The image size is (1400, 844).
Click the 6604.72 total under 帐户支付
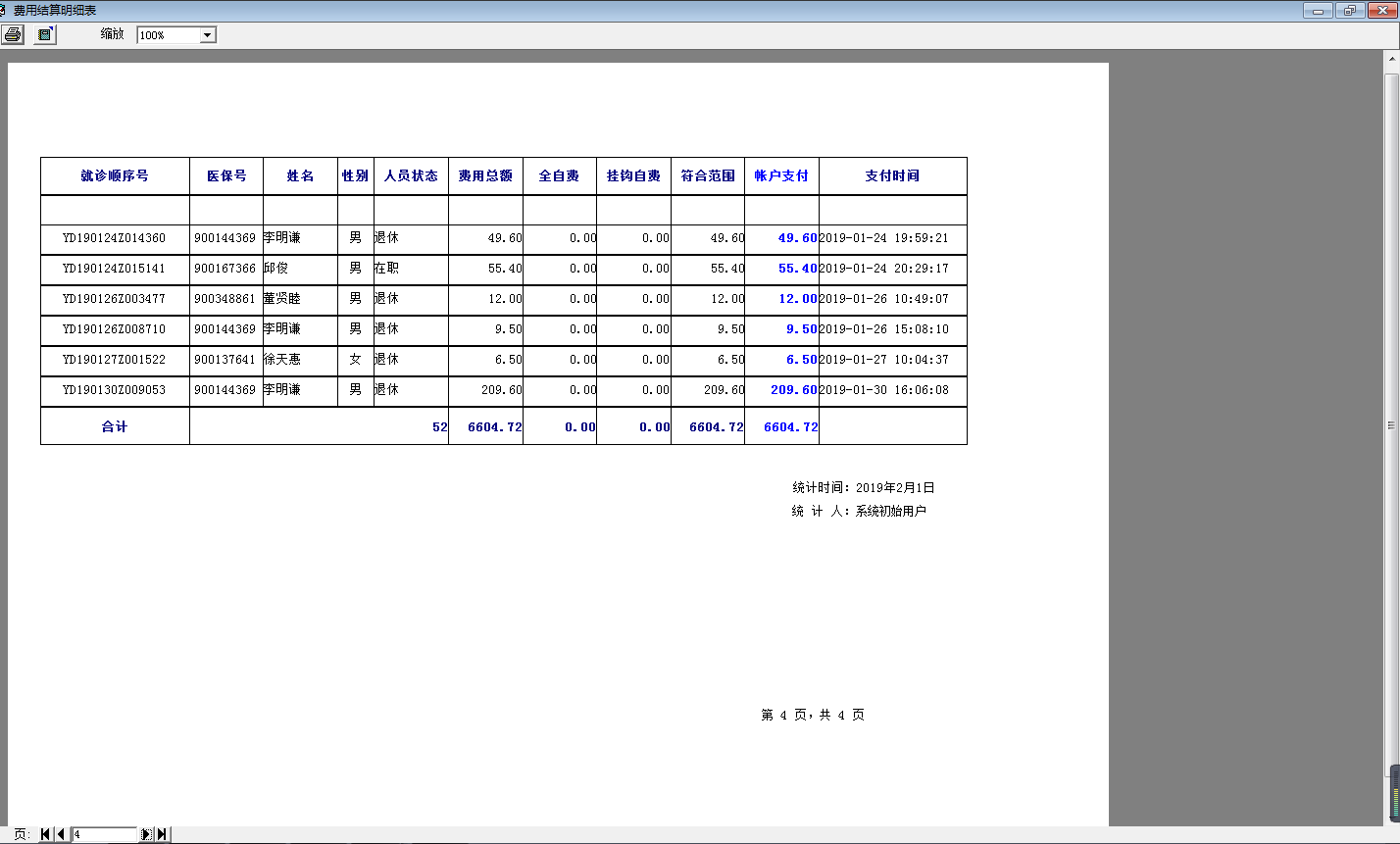pos(791,427)
